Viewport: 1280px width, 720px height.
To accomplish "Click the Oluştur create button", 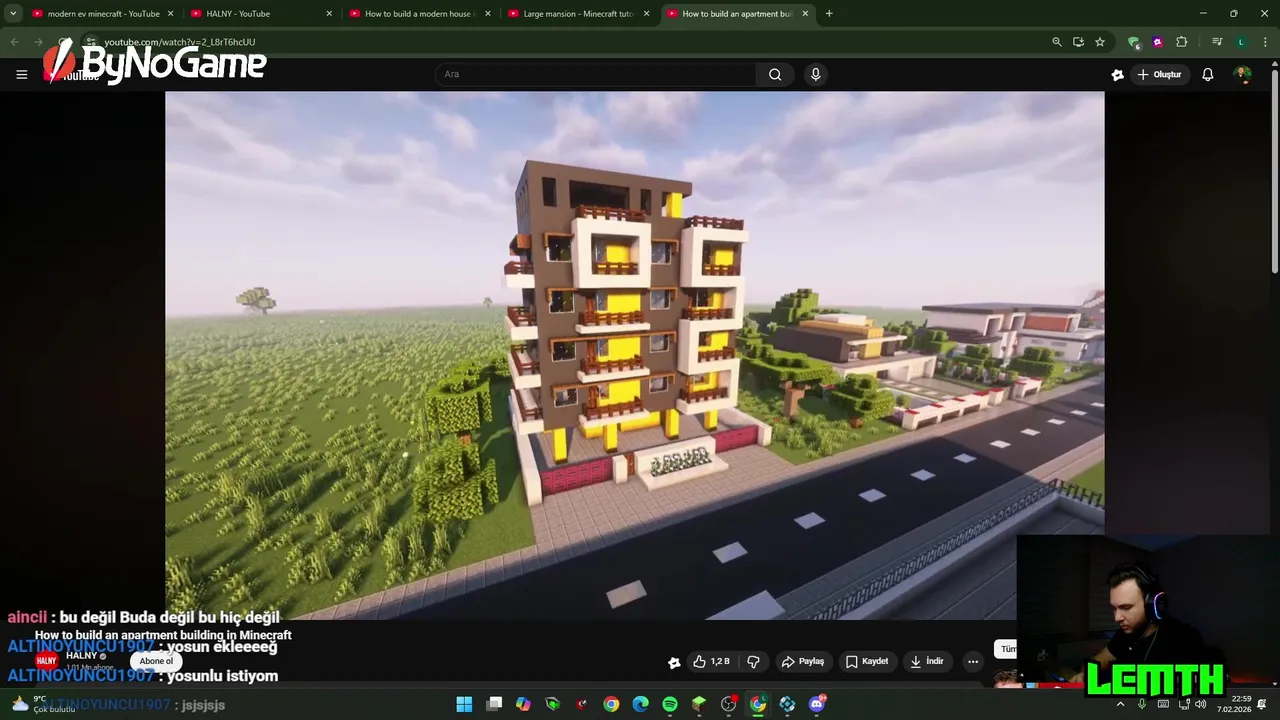I will (1160, 74).
